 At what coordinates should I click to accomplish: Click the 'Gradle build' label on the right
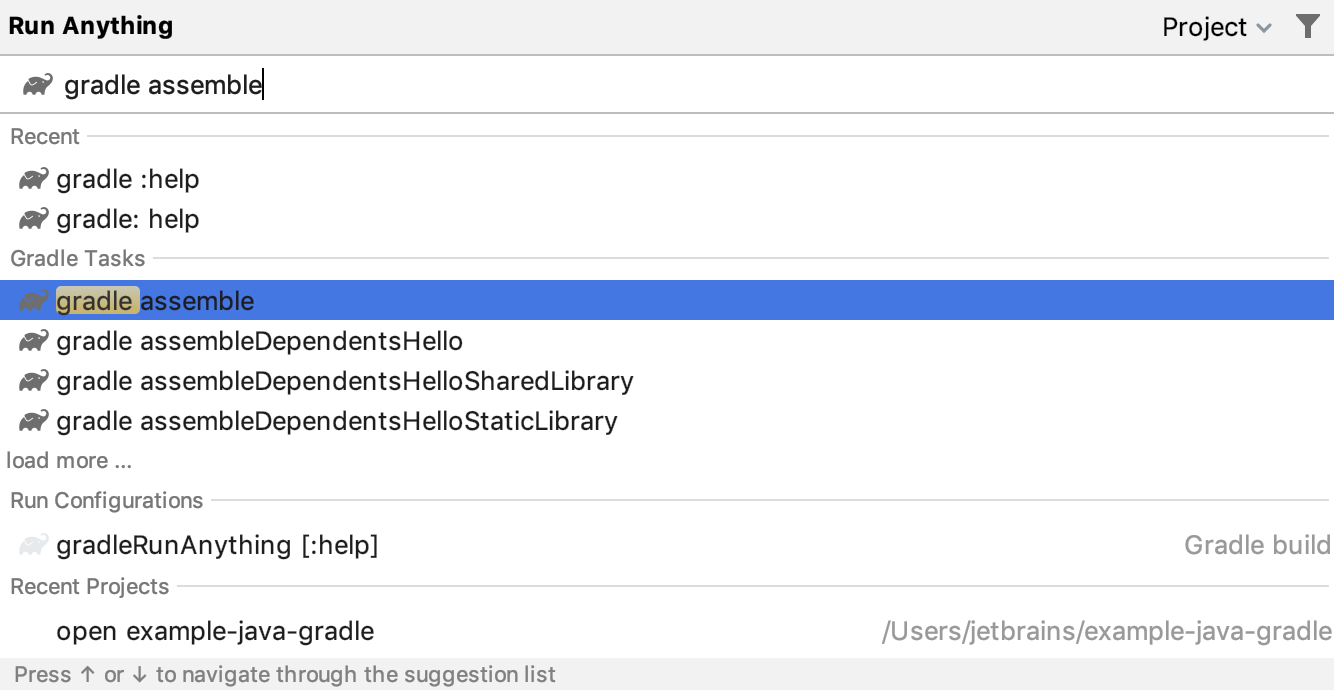(x=1256, y=545)
